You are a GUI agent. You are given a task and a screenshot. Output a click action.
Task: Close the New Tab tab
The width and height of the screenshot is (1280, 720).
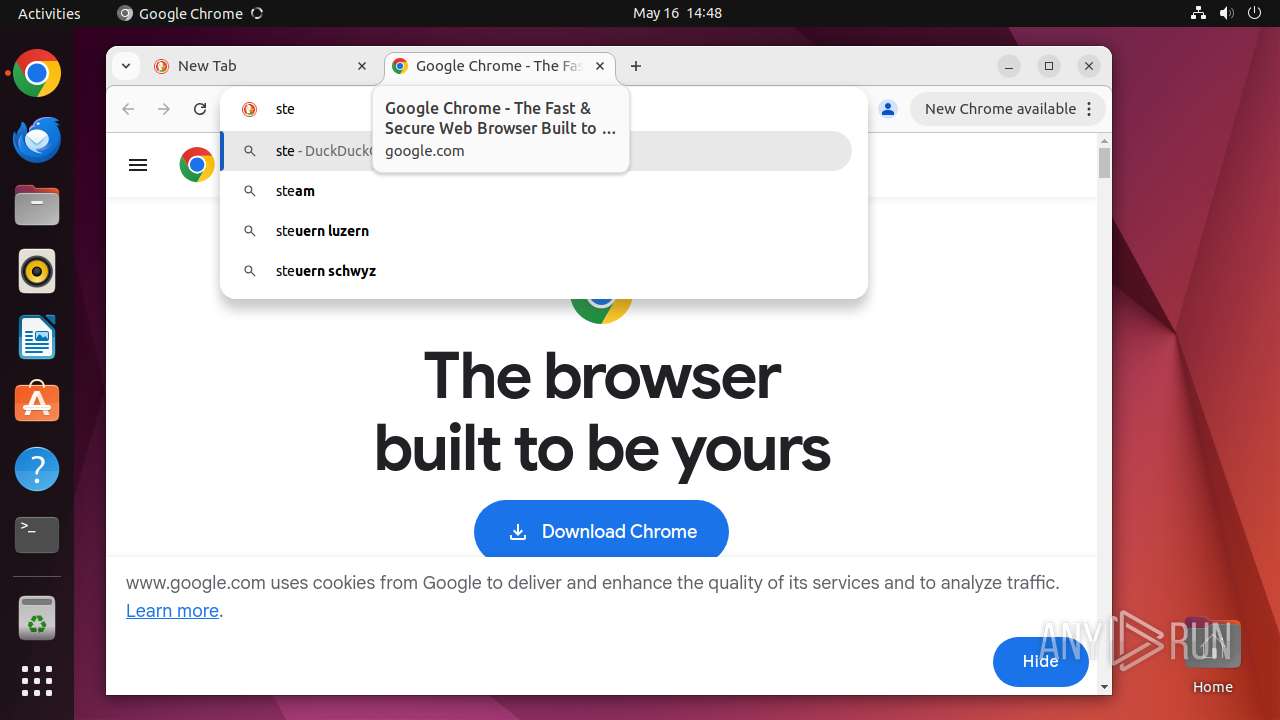tap(362, 66)
